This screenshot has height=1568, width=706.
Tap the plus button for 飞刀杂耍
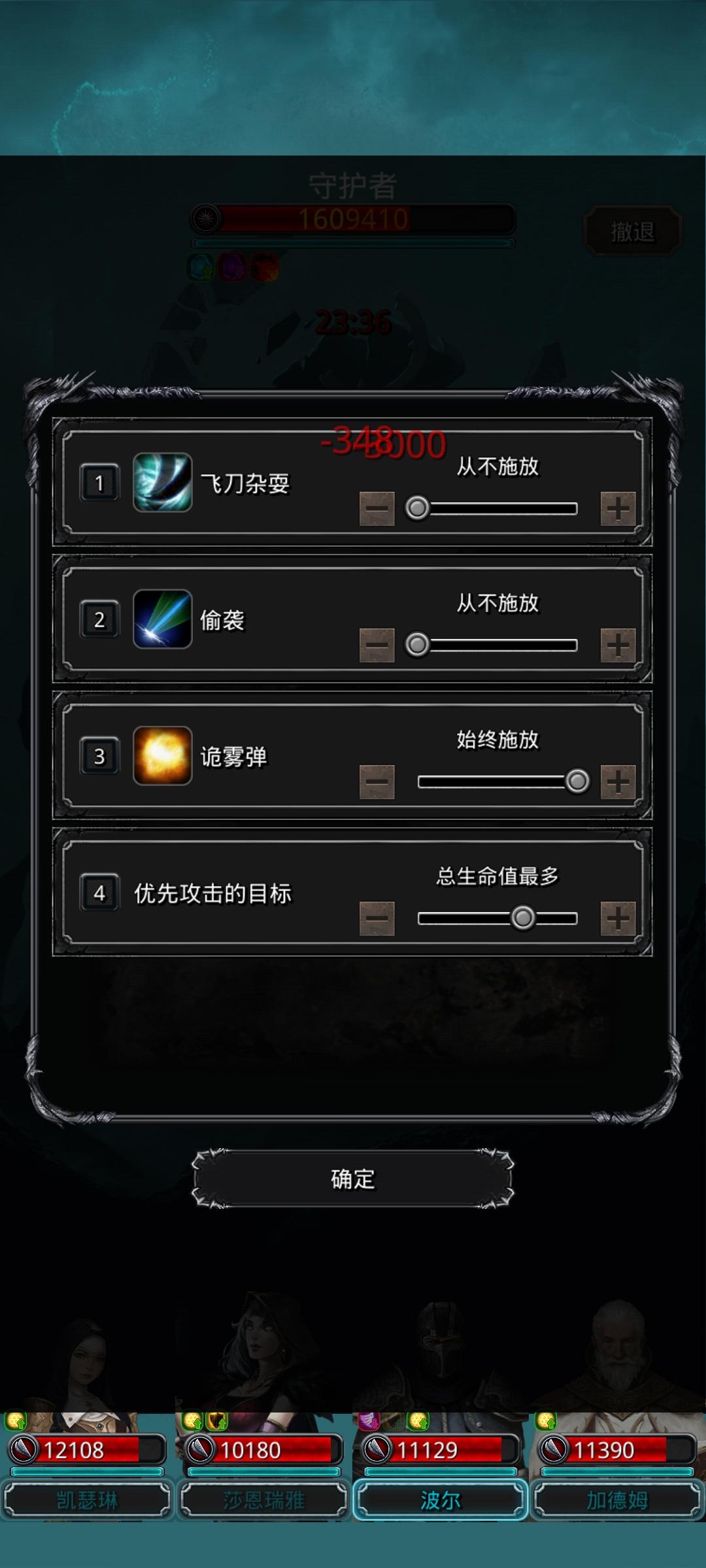tap(618, 508)
